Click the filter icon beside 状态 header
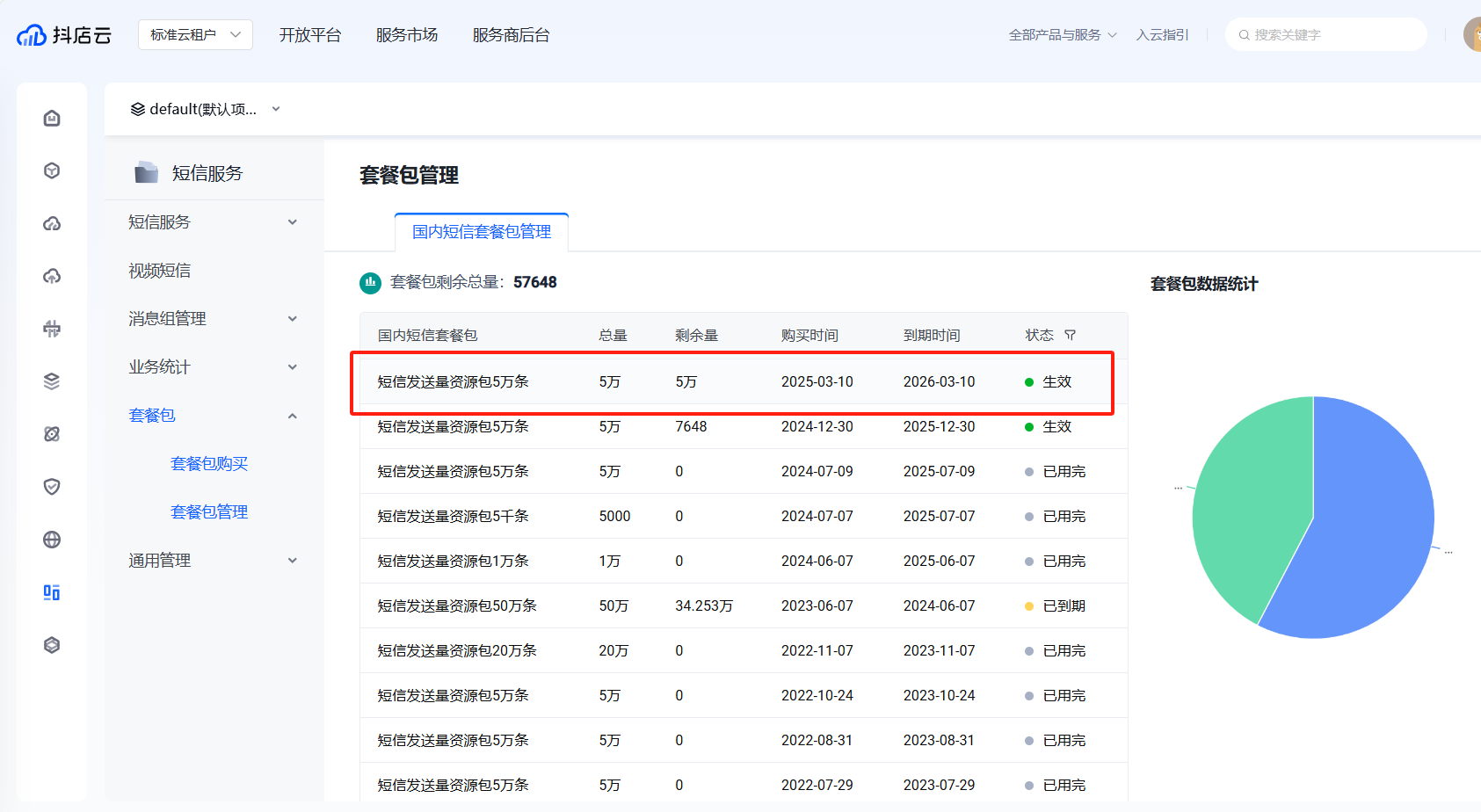1481x812 pixels. 1070,335
